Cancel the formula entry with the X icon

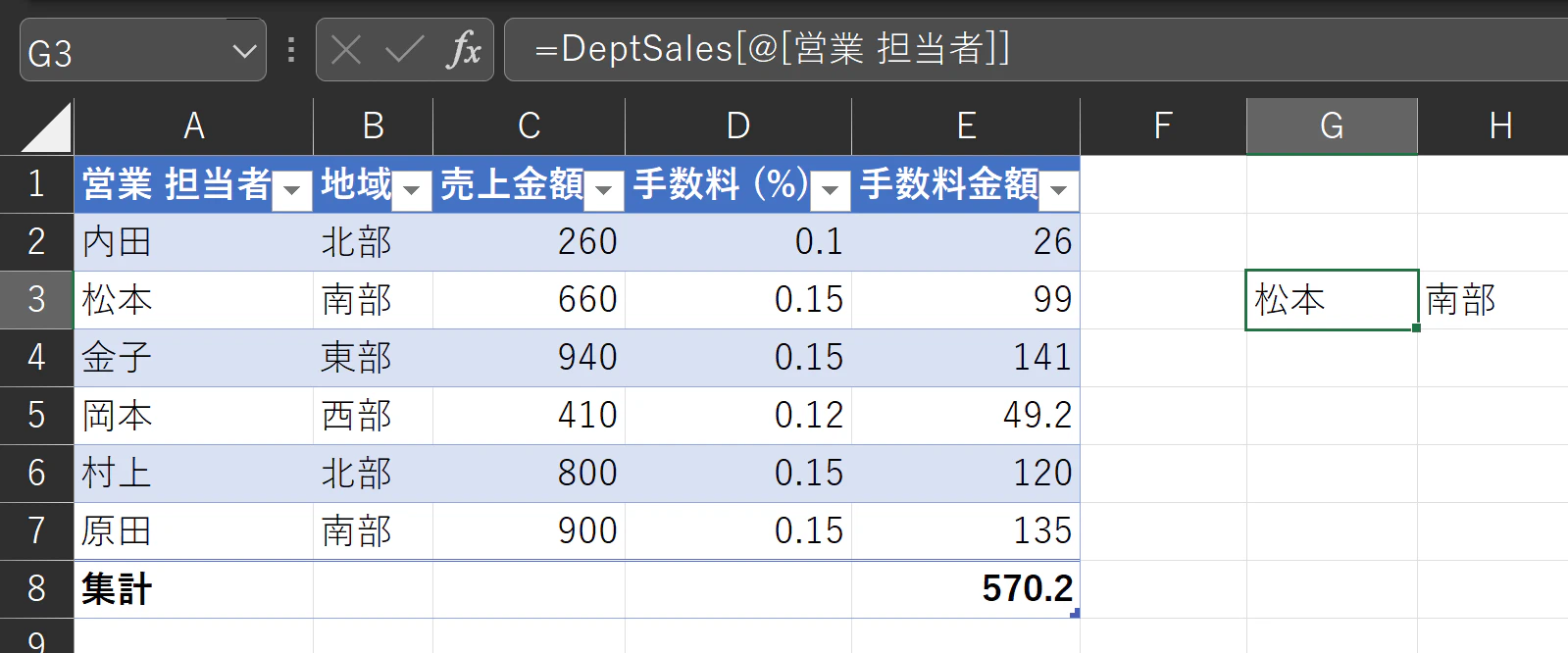pos(346,49)
